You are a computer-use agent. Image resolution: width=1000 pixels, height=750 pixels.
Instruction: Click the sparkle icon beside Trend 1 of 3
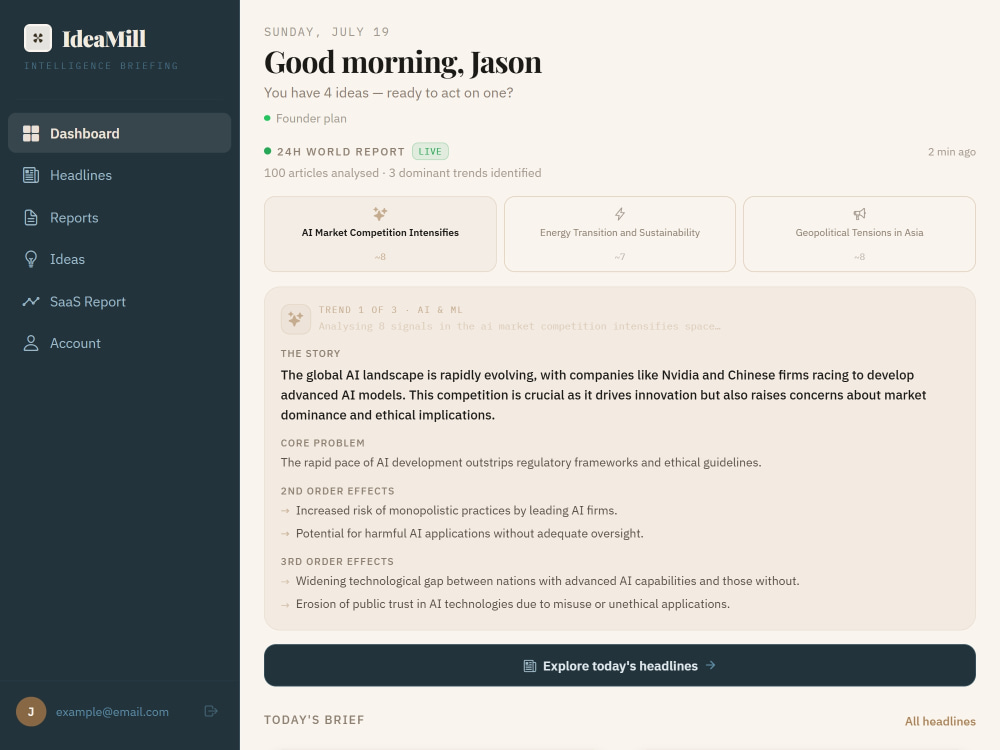[296, 318]
